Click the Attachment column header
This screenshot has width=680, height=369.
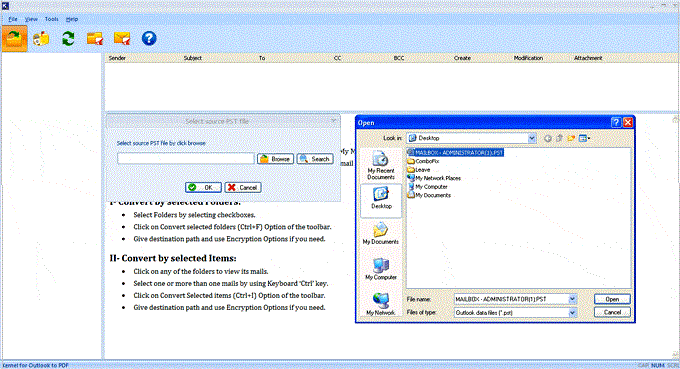coord(588,58)
